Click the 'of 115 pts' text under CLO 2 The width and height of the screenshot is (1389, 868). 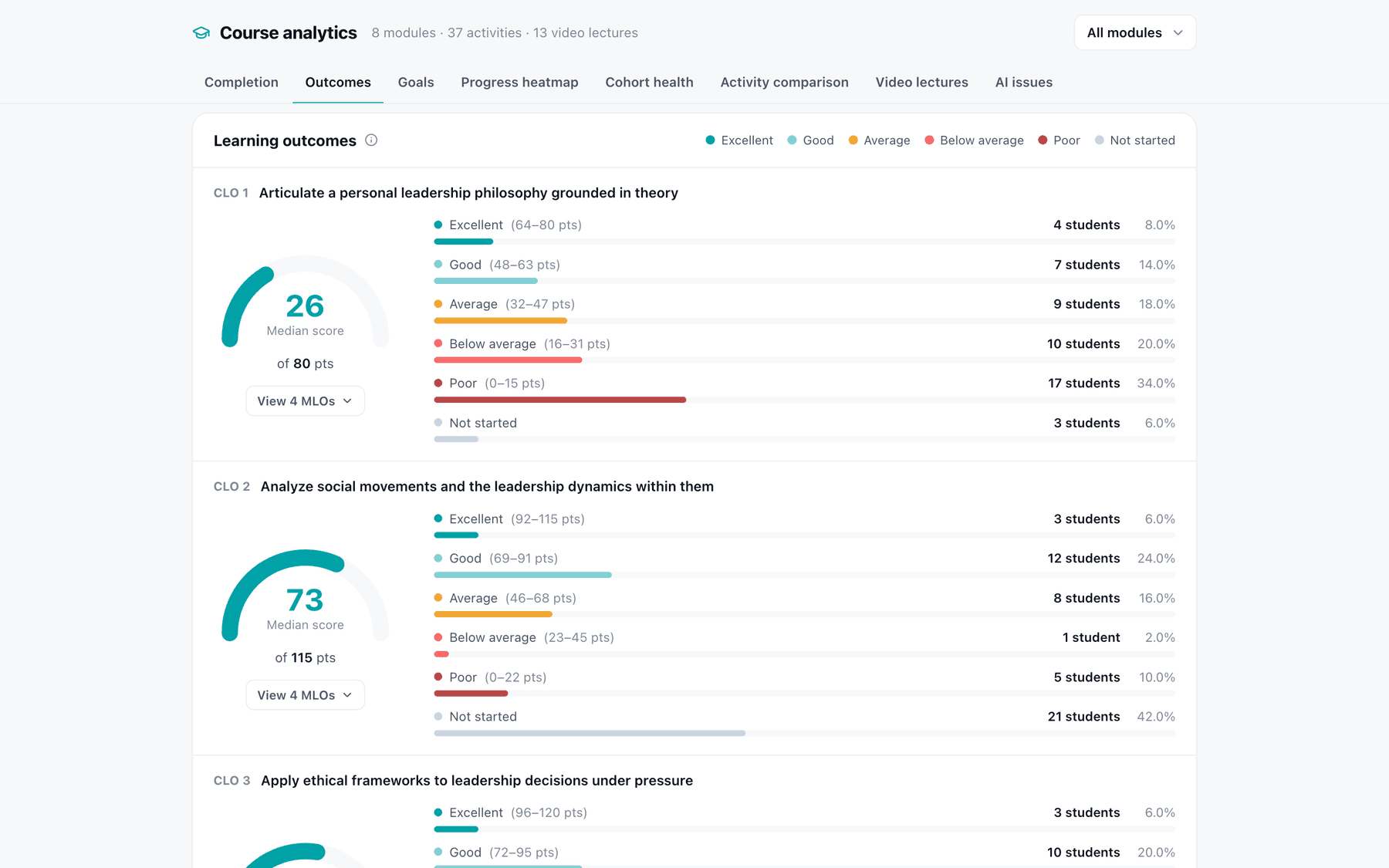(305, 658)
